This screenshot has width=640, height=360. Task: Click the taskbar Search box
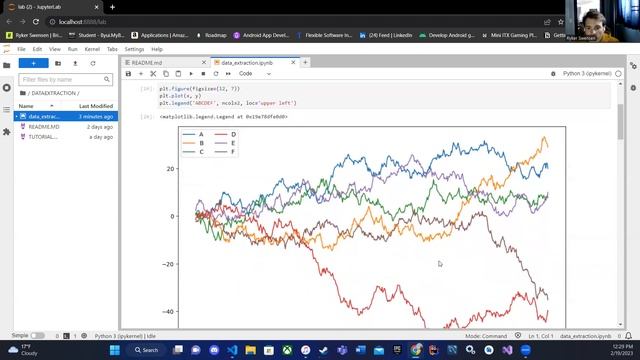pos(147,350)
